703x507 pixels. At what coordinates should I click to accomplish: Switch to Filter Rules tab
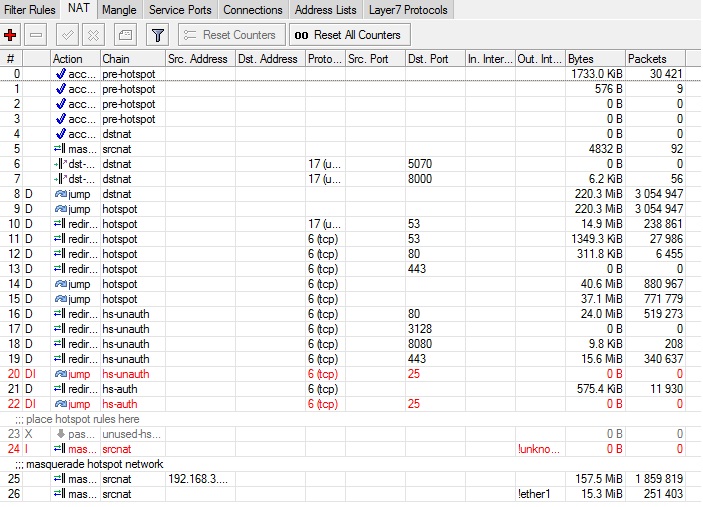30,9
